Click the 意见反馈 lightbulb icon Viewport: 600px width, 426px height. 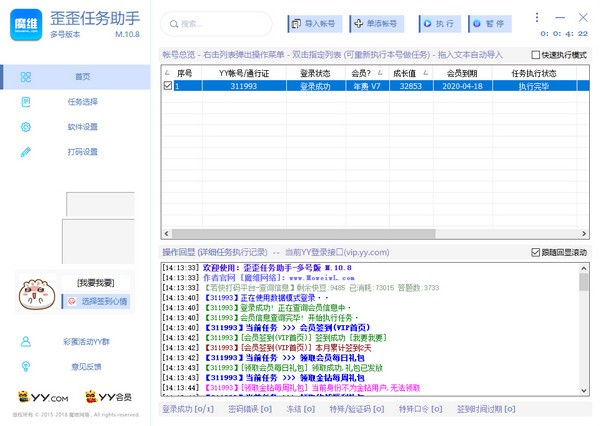coord(26,367)
